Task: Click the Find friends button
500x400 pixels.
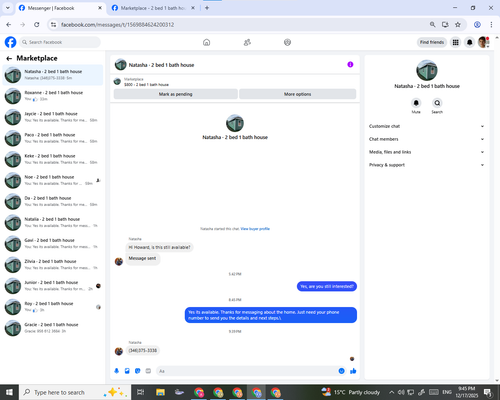Action: click(x=432, y=42)
